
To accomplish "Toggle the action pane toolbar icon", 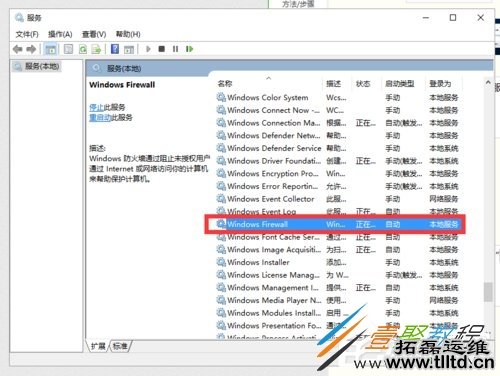I will (x=129, y=49).
